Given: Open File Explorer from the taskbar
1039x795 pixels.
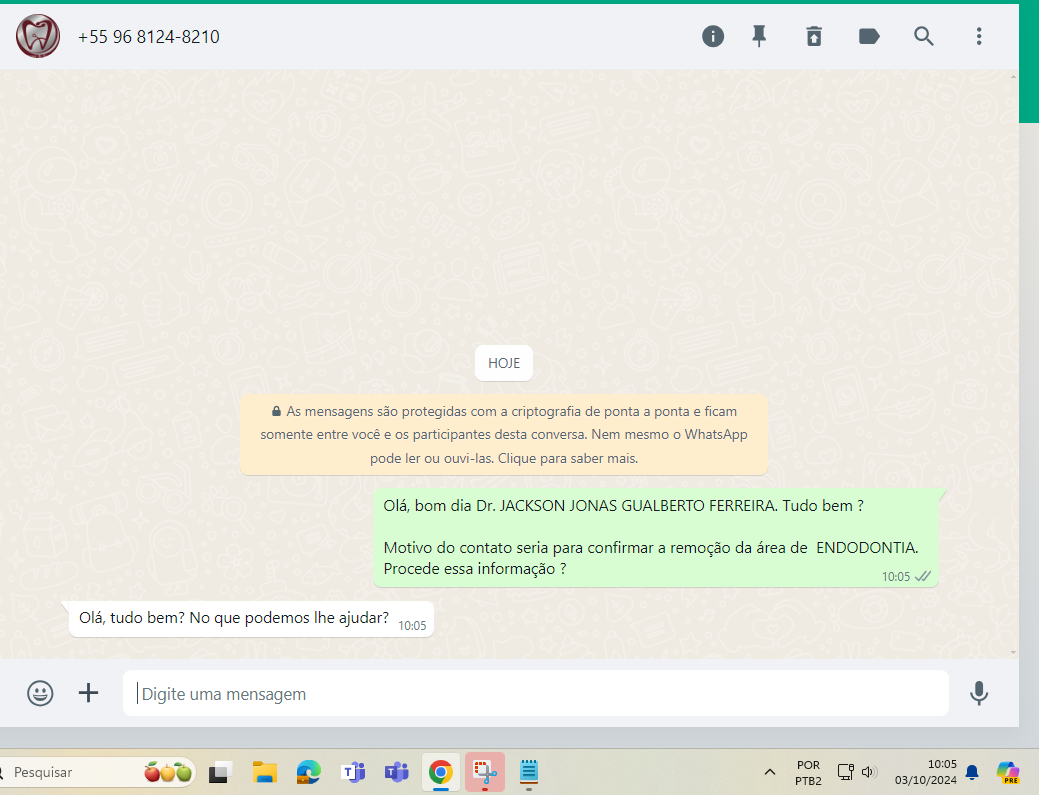Looking at the screenshot, I should tap(264, 772).
